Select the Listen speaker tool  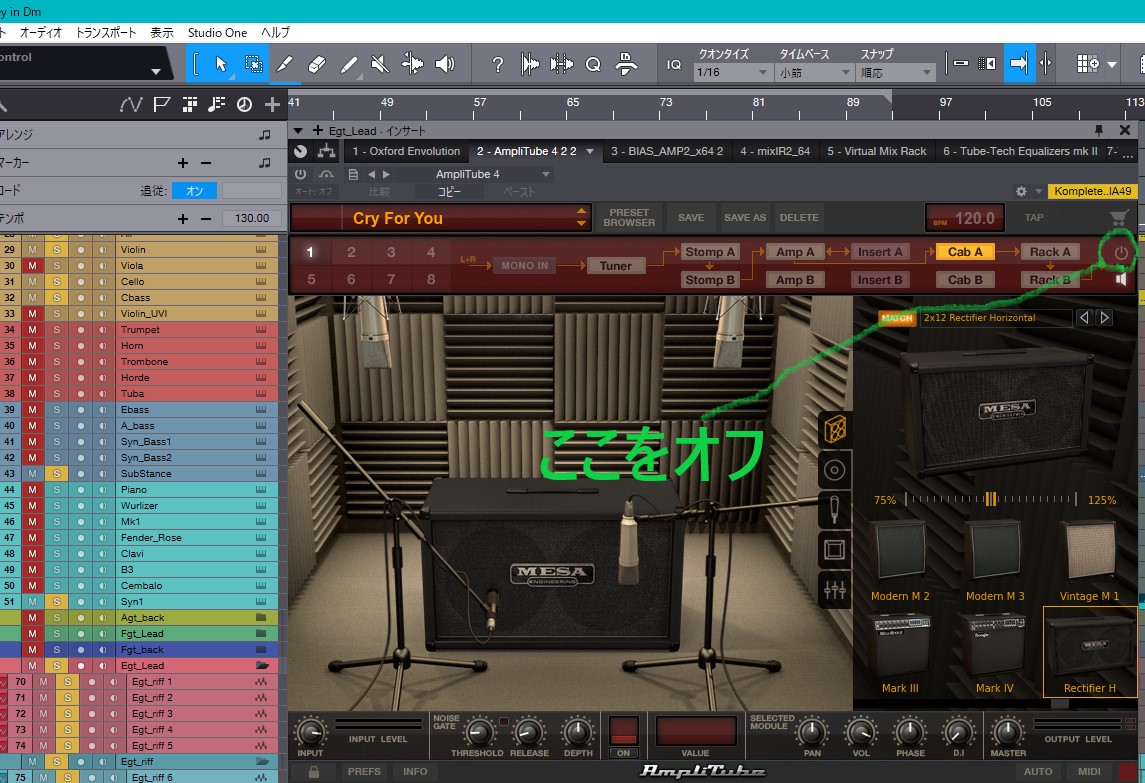pos(445,64)
